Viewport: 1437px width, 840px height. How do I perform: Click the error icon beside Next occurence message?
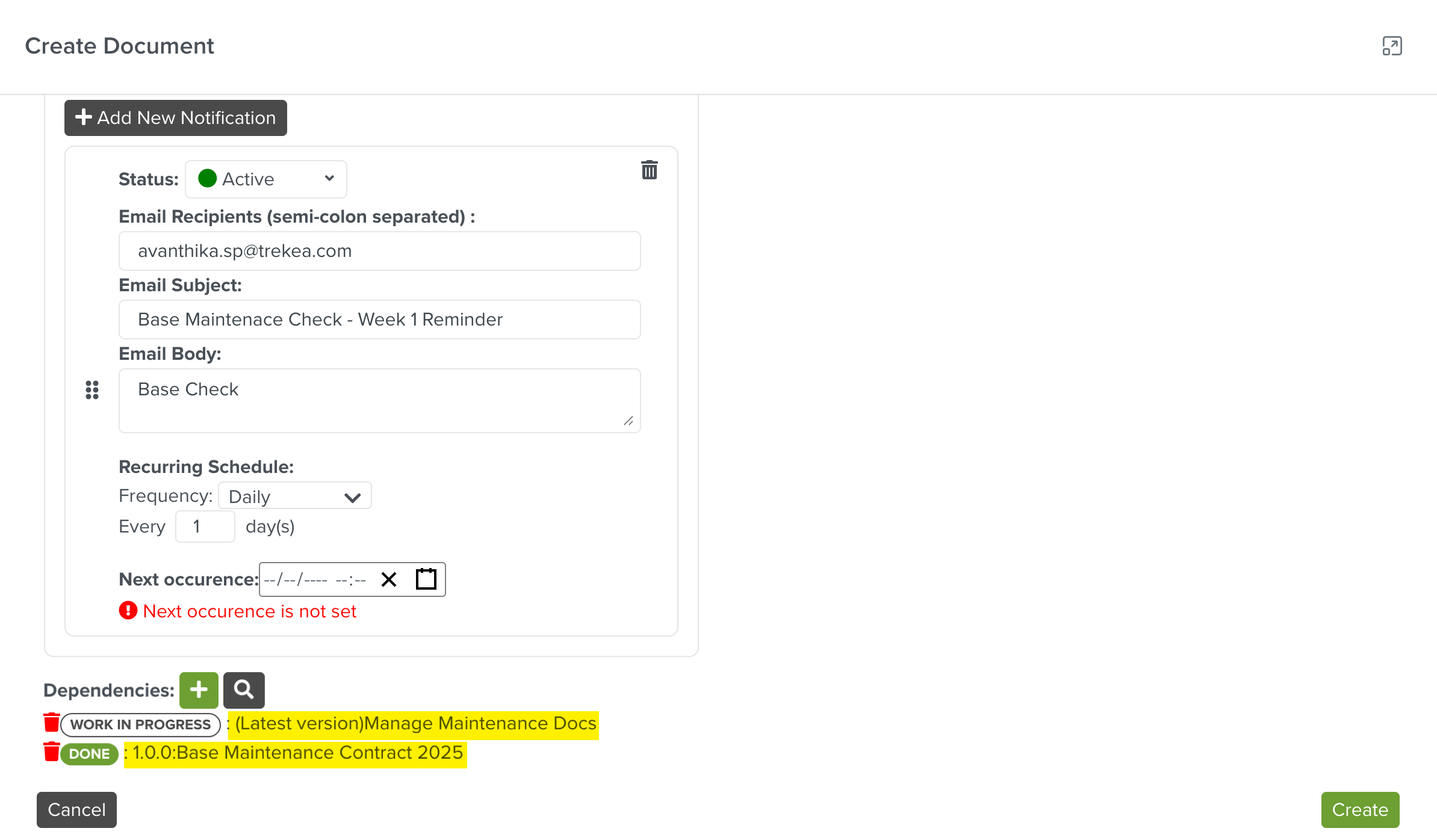coord(128,611)
